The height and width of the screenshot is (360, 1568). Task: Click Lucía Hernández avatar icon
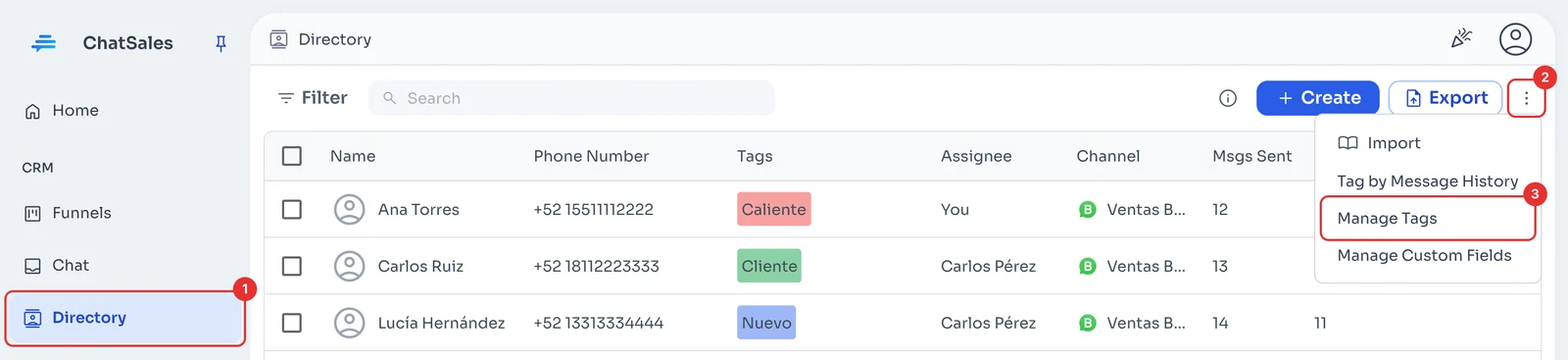pos(349,323)
